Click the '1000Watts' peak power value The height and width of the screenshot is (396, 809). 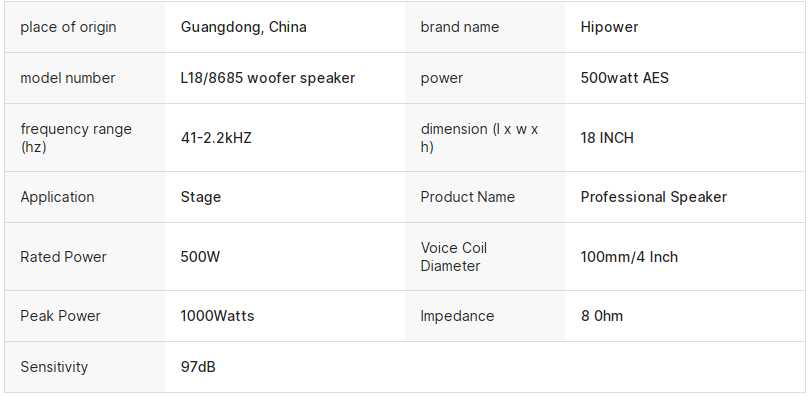(x=217, y=316)
